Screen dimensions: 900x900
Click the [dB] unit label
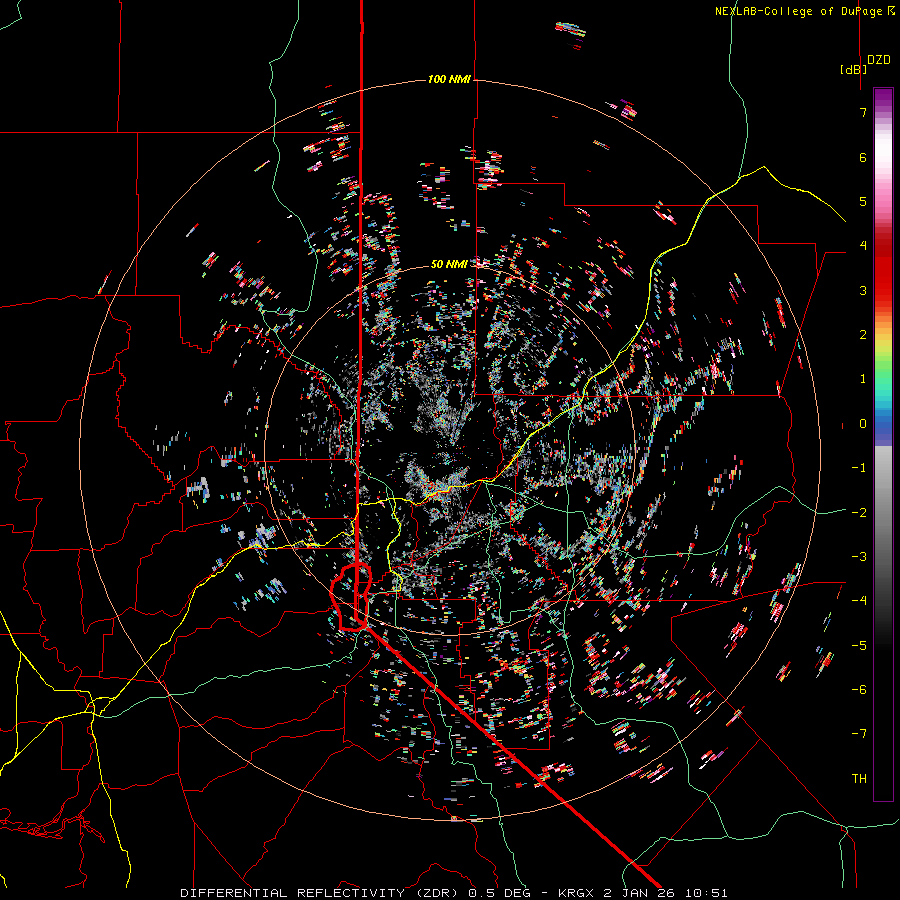point(854,69)
